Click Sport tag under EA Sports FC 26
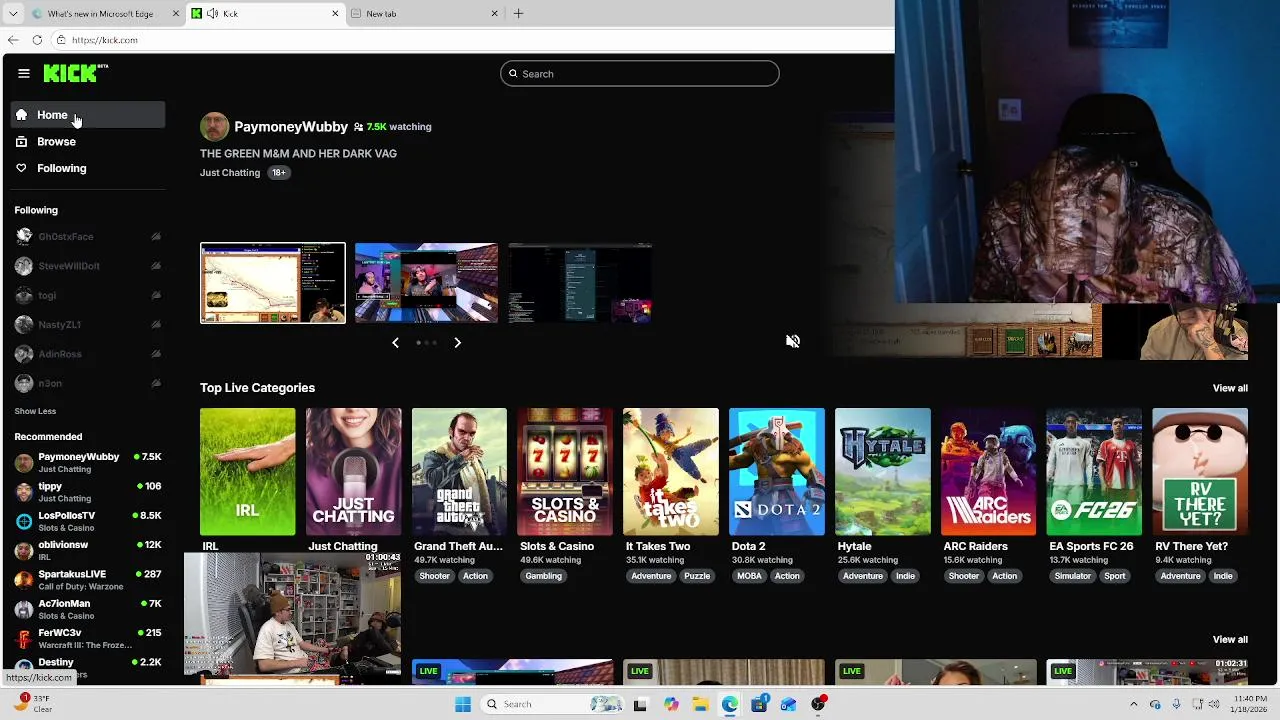This screenshot has width=1280, height=720. coord(1115,576)
